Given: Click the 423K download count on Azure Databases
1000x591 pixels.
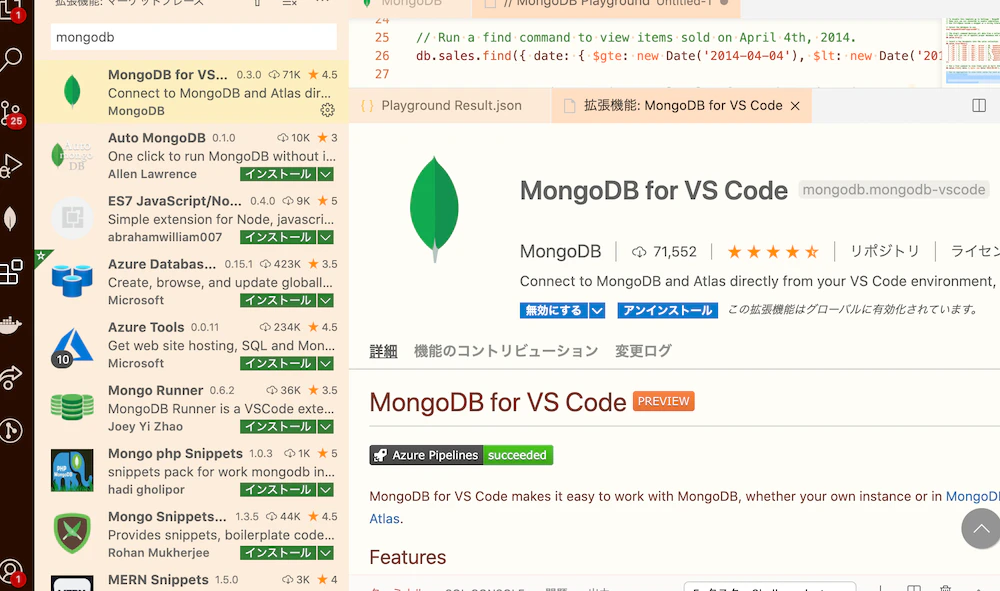Looking at the screenshot, I should (280, 264).
